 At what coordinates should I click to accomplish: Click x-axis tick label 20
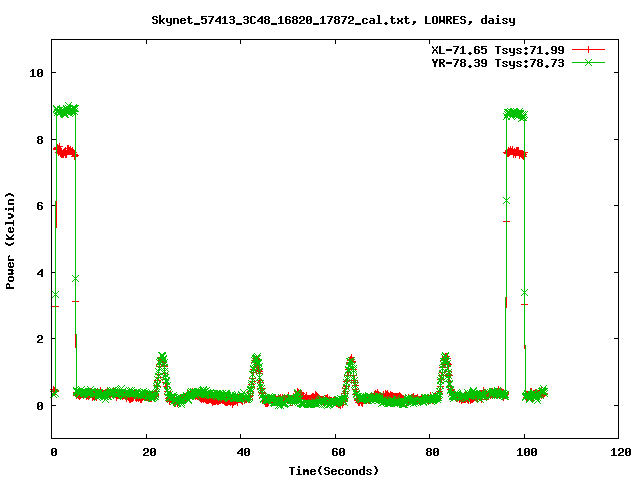click(x=149, y=452)
